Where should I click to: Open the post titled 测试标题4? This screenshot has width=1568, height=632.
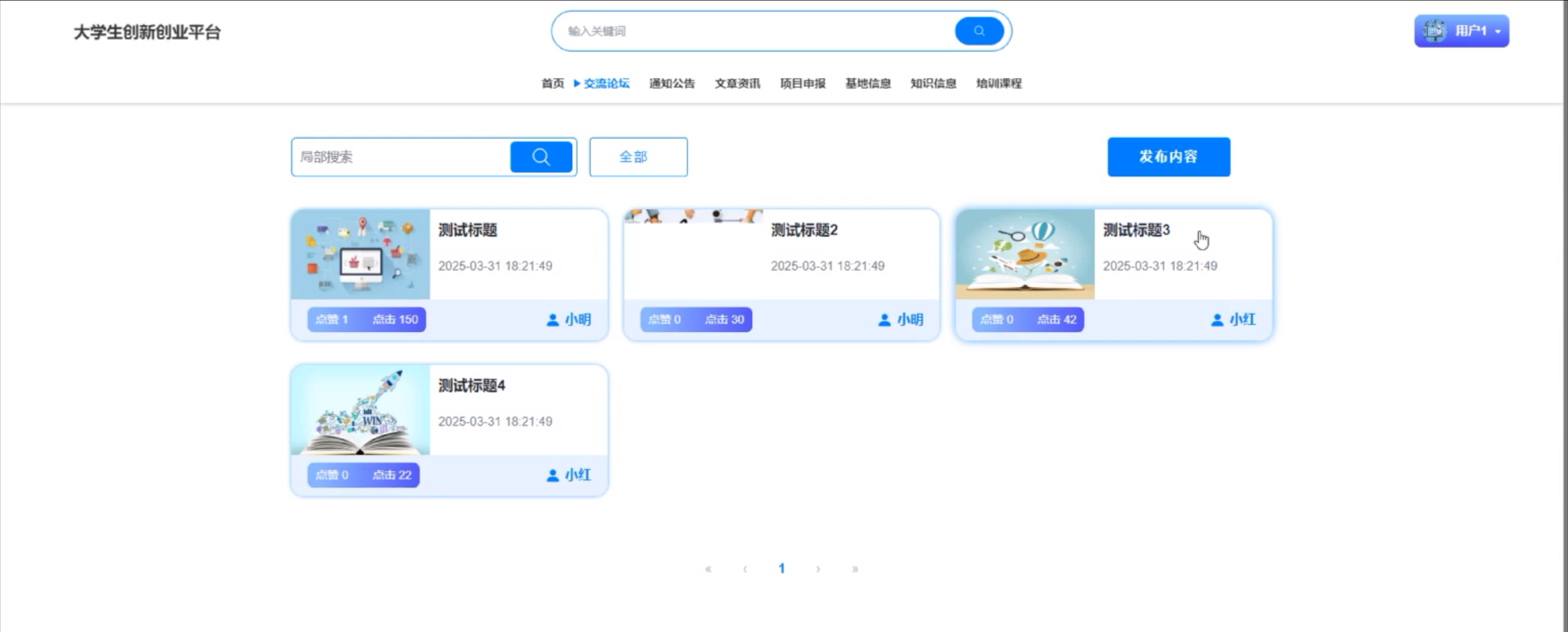pos(471,386)
